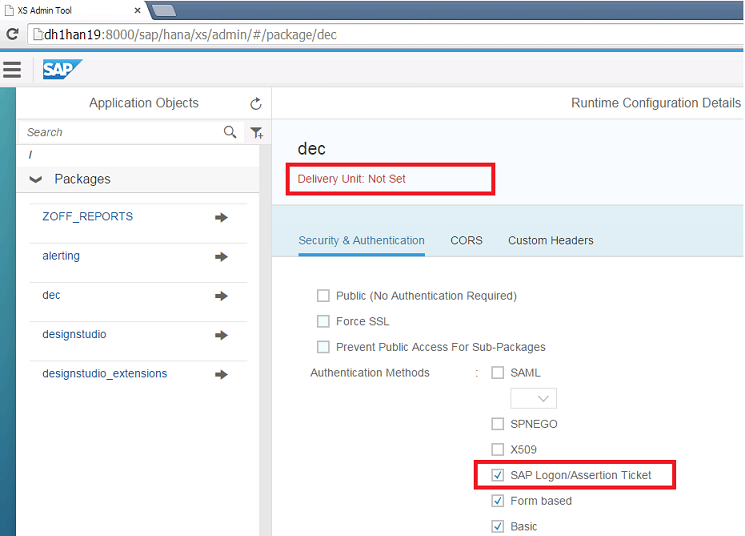
Task: Open the alerting package
Action: [61, 256]
